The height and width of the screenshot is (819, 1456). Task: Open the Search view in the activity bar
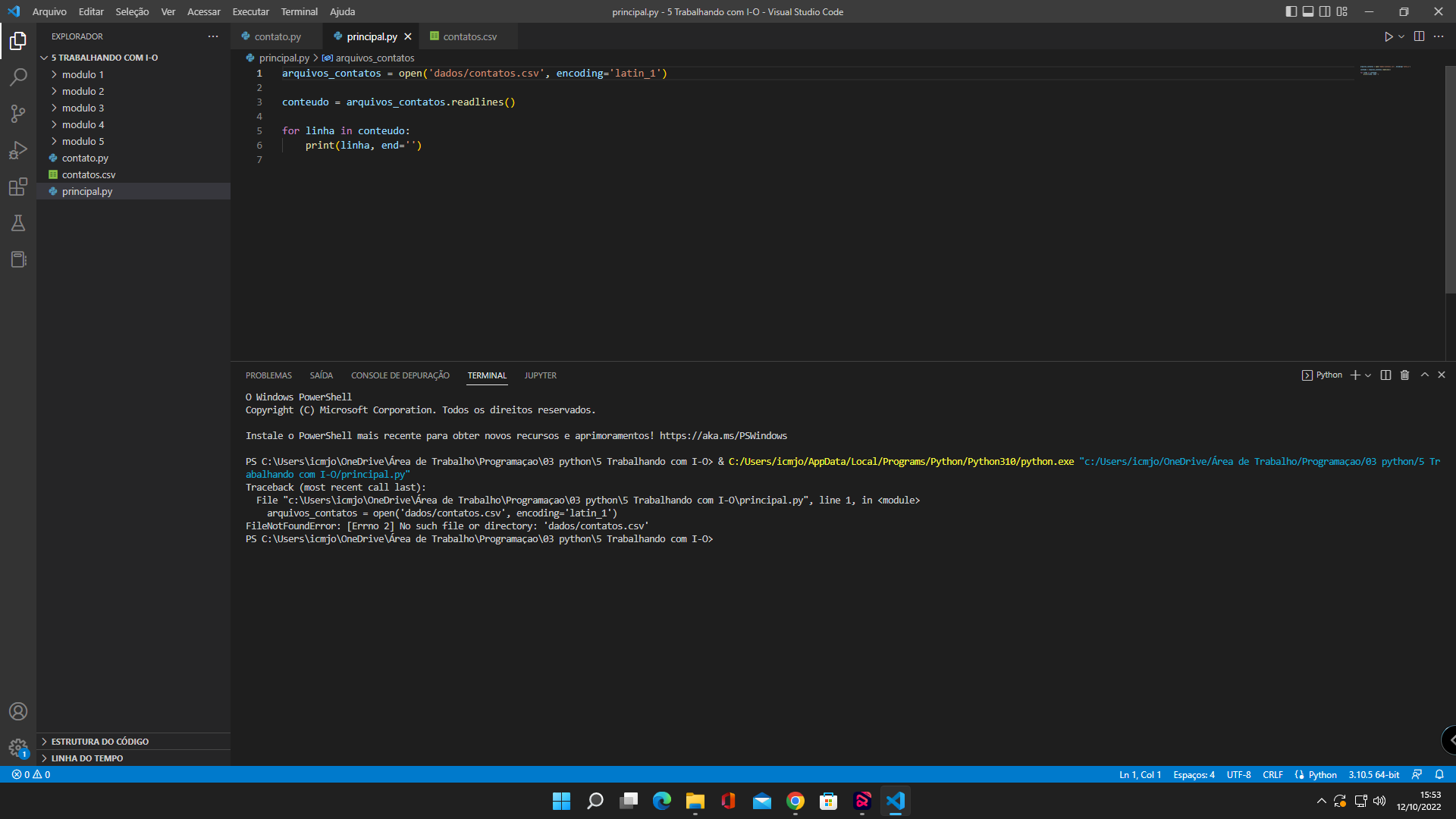coord(18,77)
